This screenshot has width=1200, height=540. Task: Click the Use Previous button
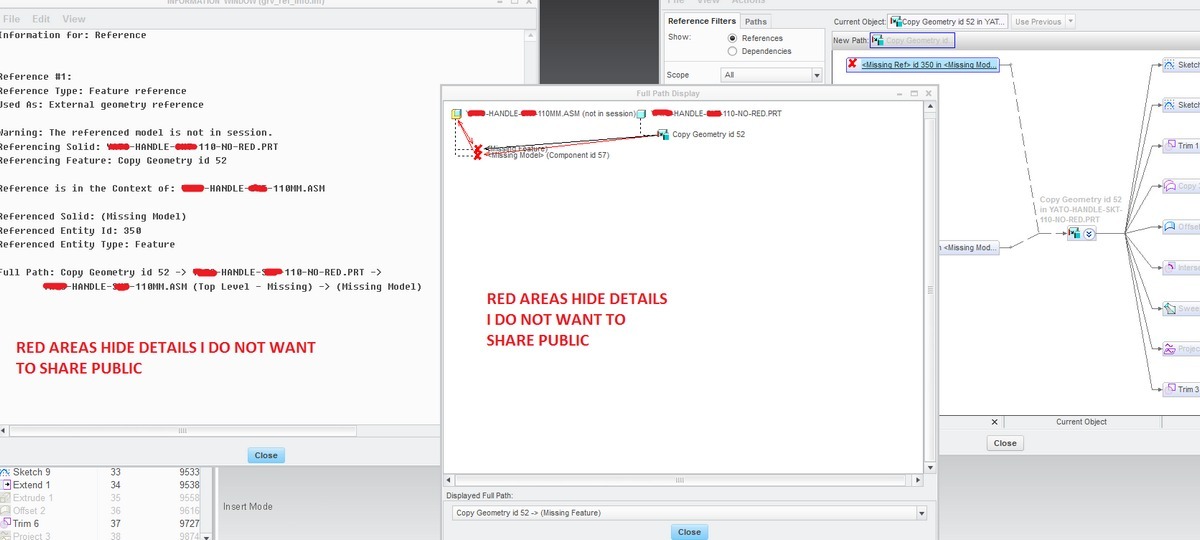(x=1038, y=21)
